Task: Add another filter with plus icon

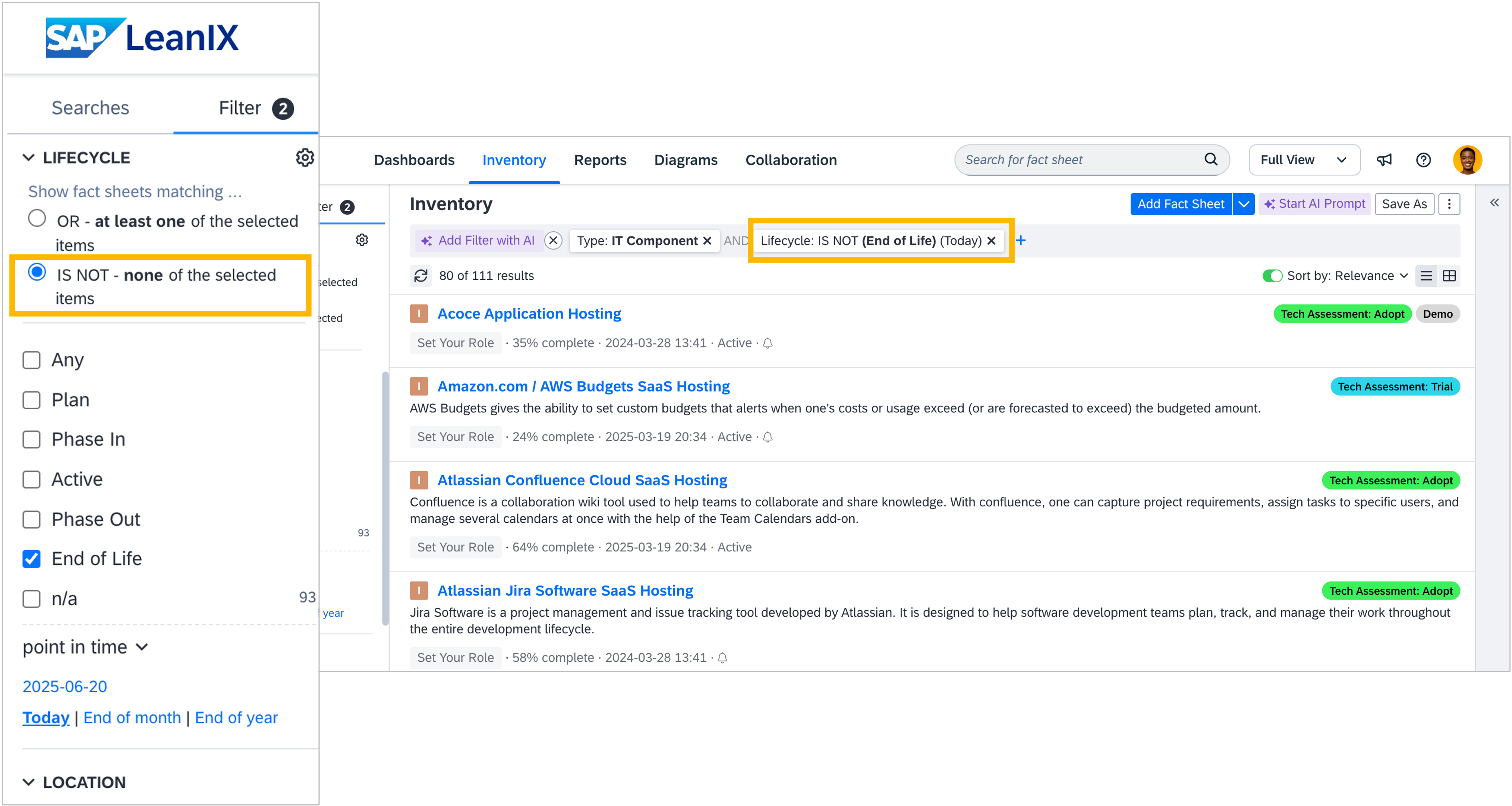Action: 1021,240
